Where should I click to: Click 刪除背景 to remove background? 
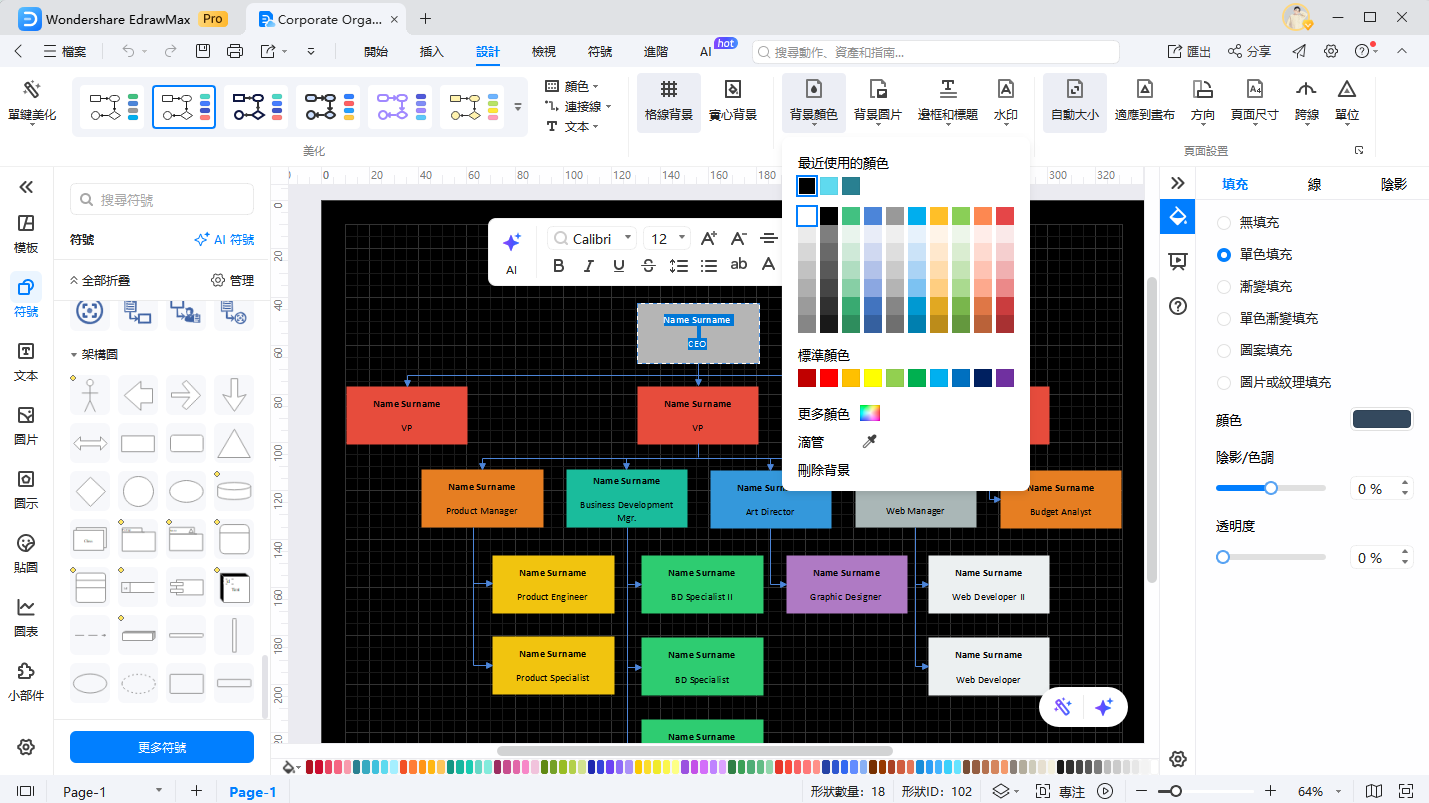823,469
